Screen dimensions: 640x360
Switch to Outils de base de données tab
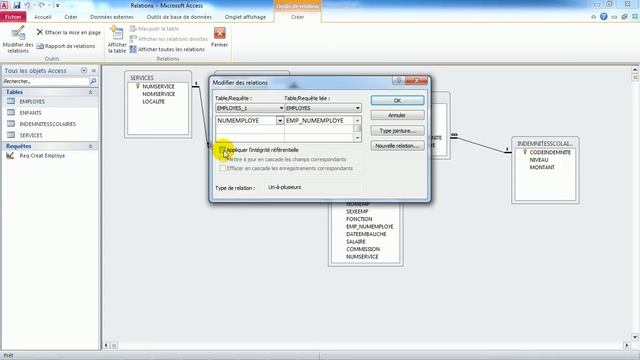[179, 17]
